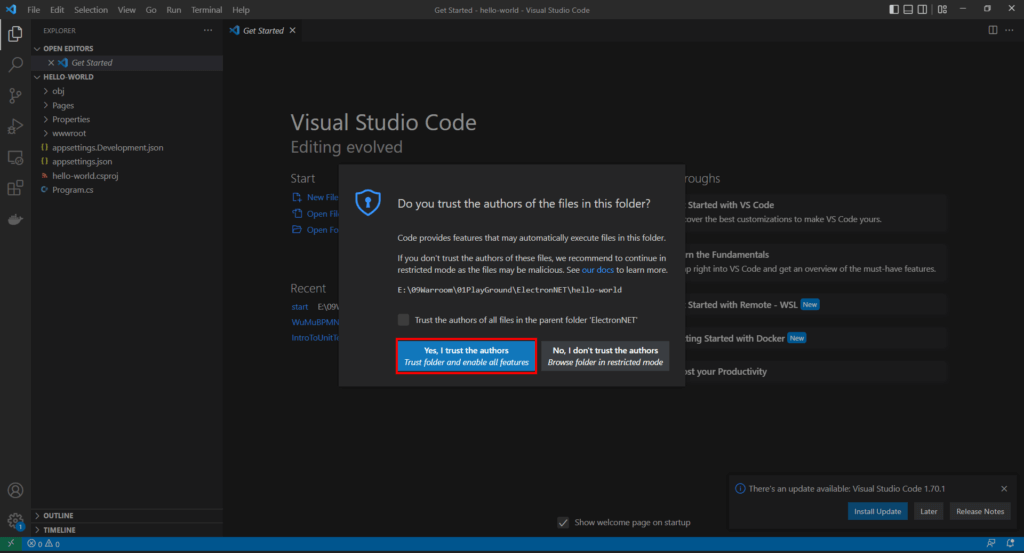1024x553 pixels.
Task: Open the Edit menu
Action: (x=57, y=10)
